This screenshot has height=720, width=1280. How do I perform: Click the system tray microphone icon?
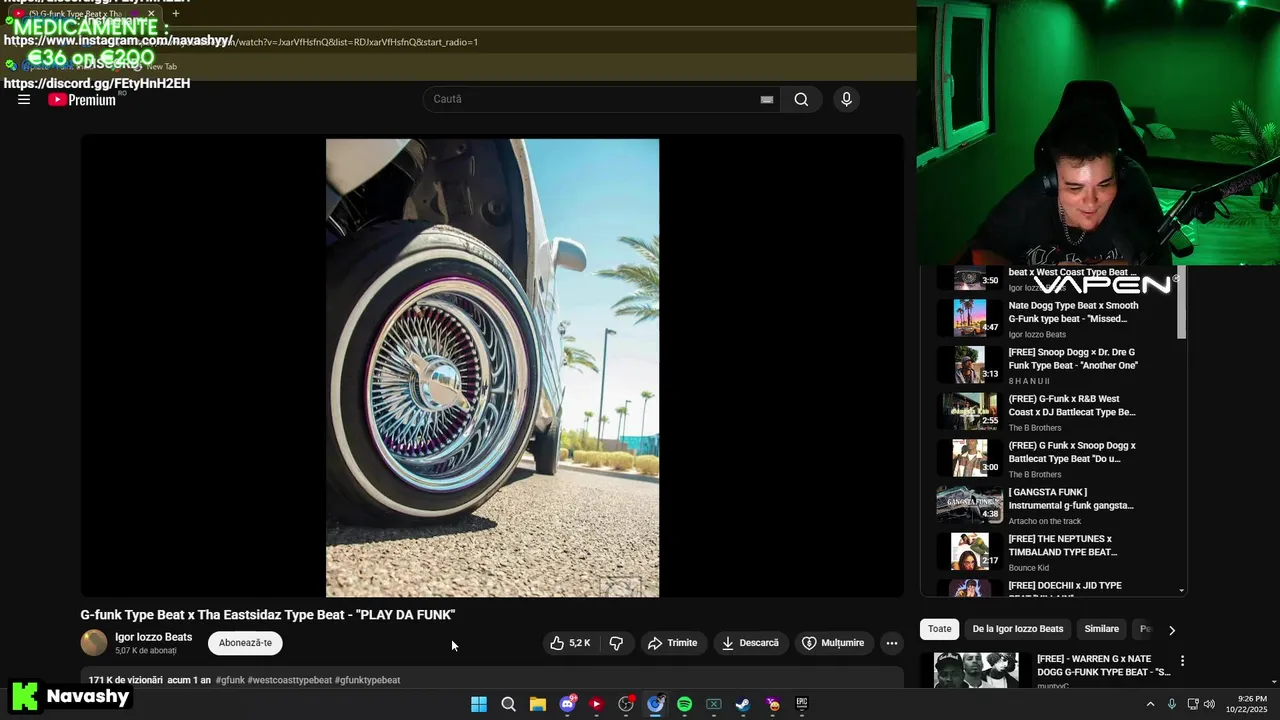pos(1172,704)
